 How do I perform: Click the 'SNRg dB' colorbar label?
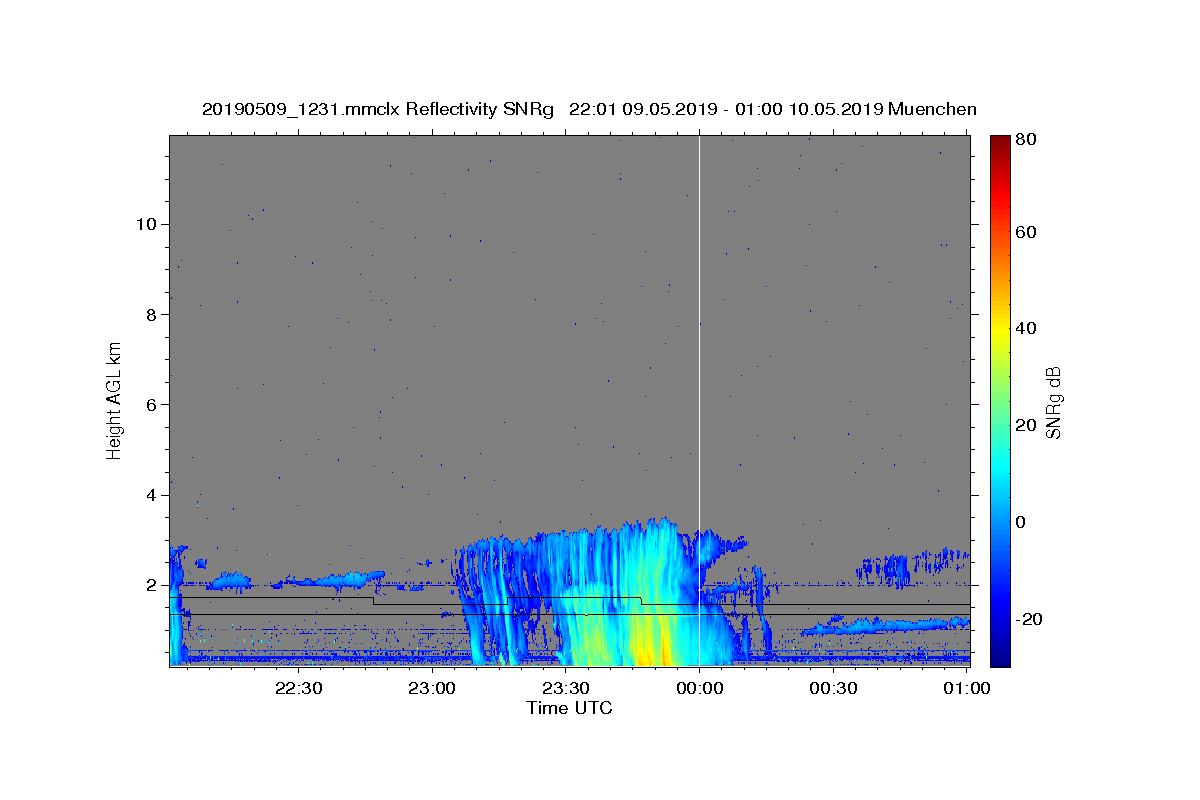coord(1052,402)
